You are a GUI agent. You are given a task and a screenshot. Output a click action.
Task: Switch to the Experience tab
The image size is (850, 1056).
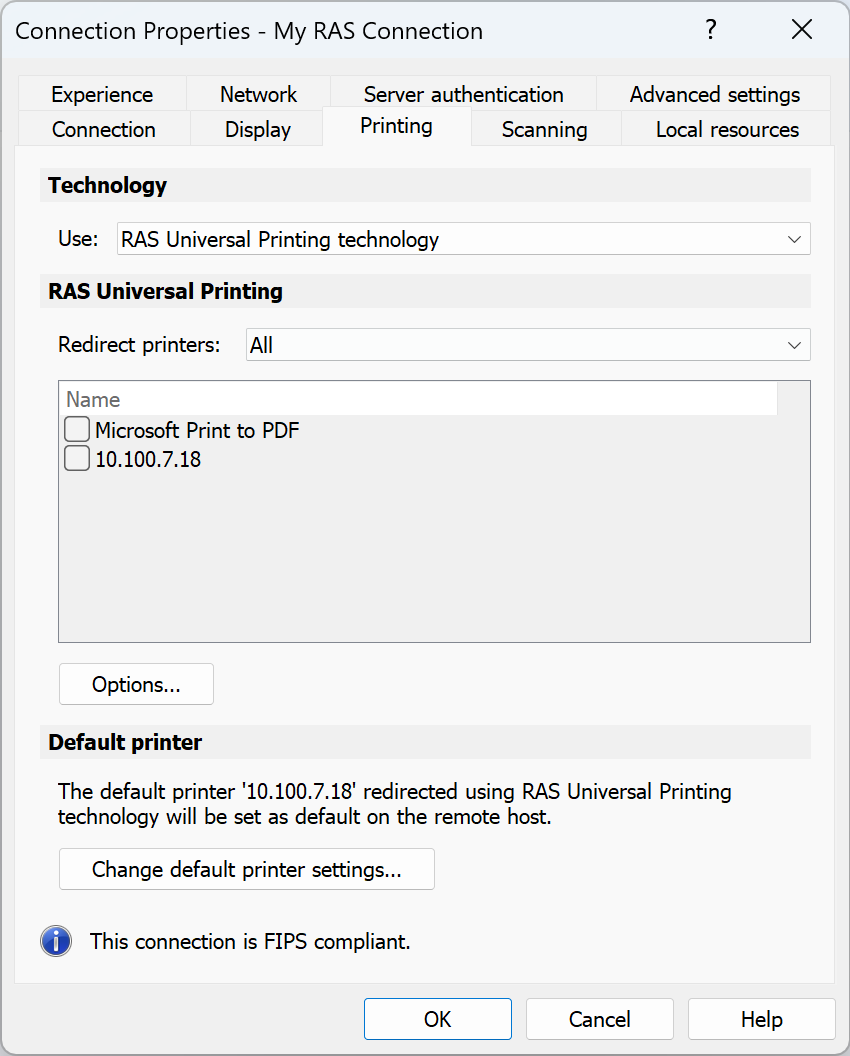click(102, 95)
